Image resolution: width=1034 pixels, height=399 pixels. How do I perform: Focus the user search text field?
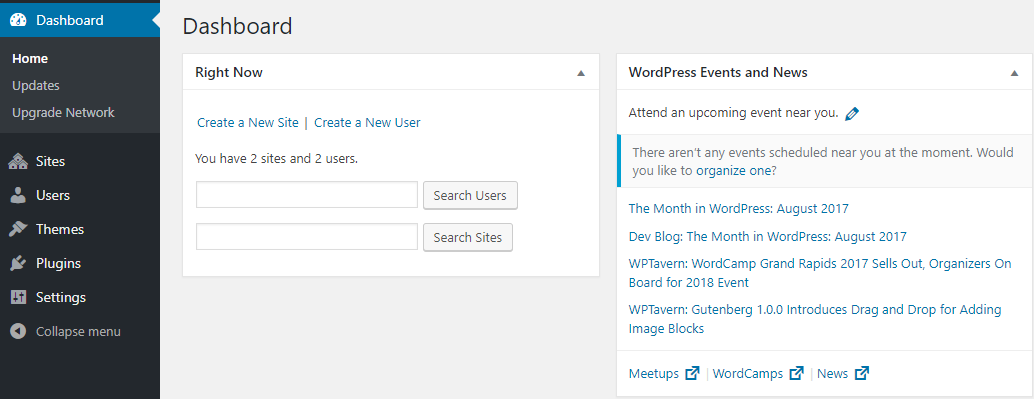pyautogui.click(x=307, y=195)
